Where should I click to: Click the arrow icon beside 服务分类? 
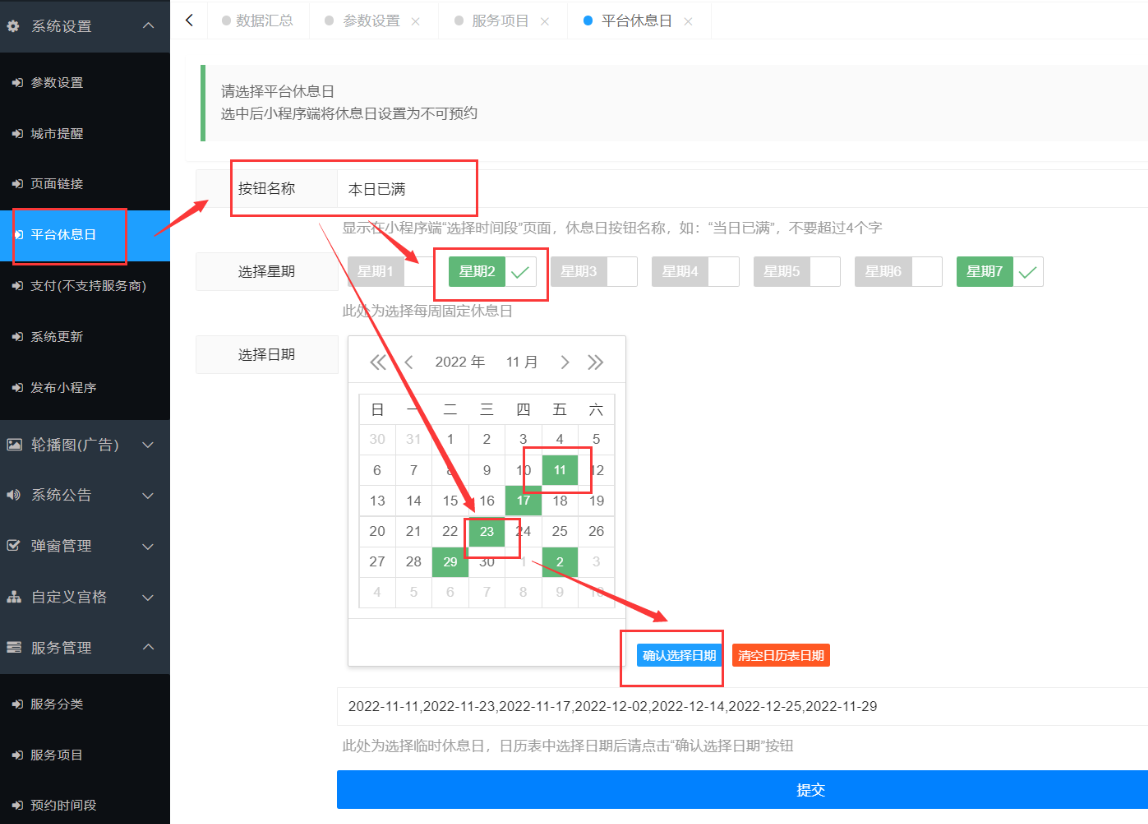pyautogui.click(x=18, y=704)
